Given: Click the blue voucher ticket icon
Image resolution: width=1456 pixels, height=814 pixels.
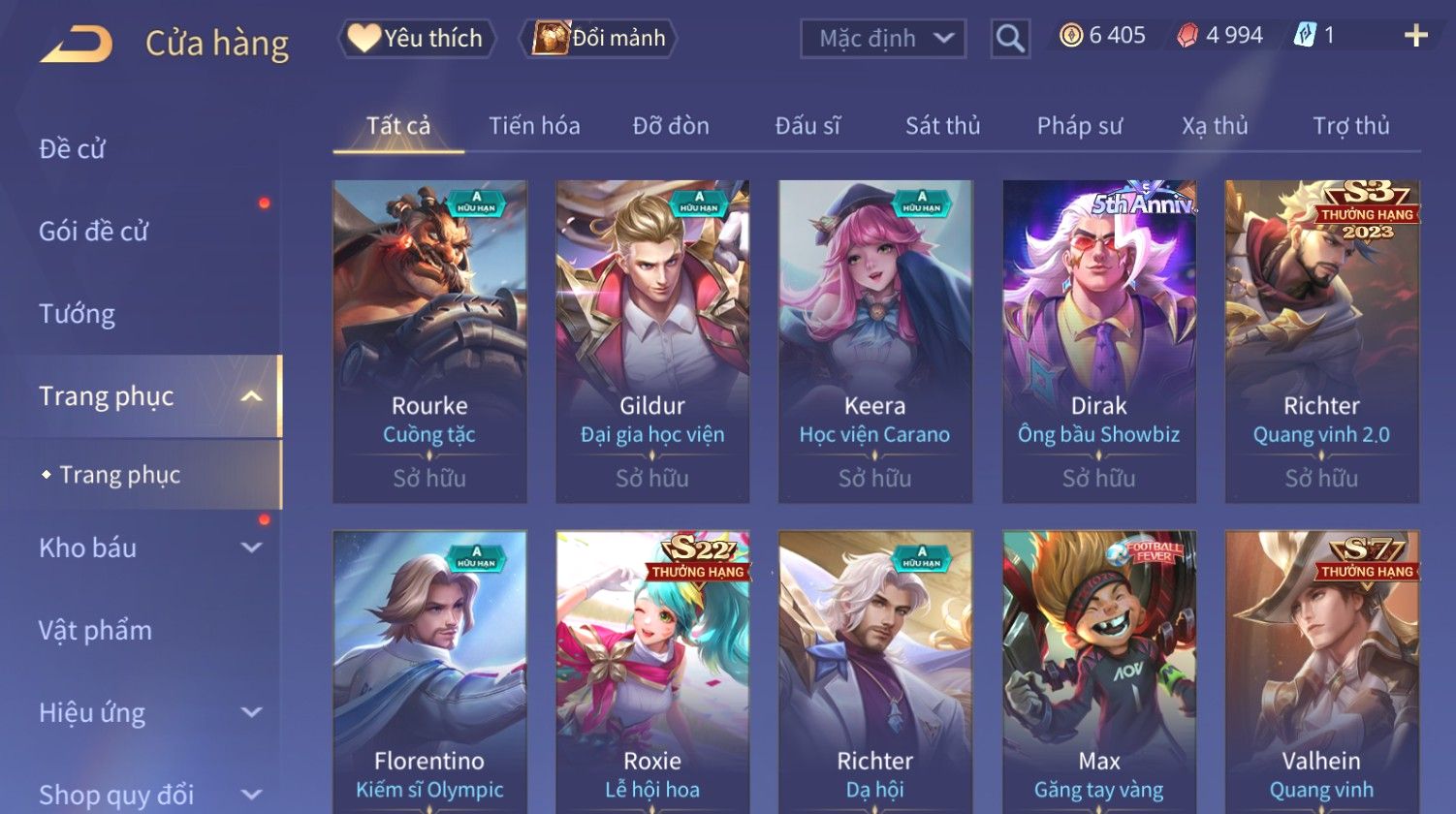Looking at the screenshot, I should (x=1305, y=36).
